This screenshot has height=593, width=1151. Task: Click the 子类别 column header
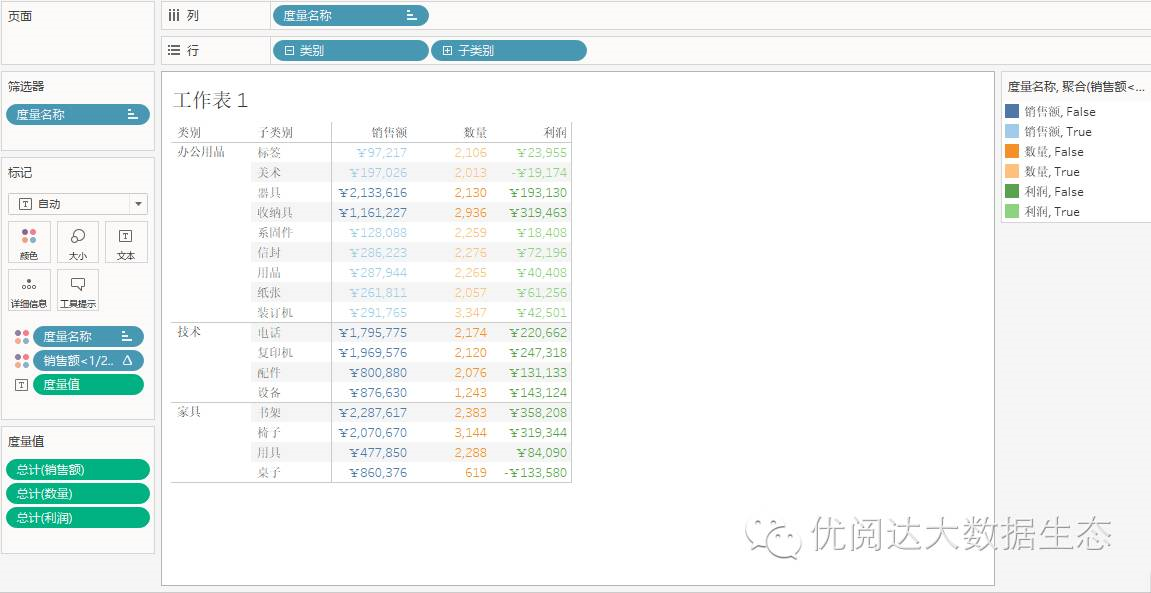tap(275, 133)
